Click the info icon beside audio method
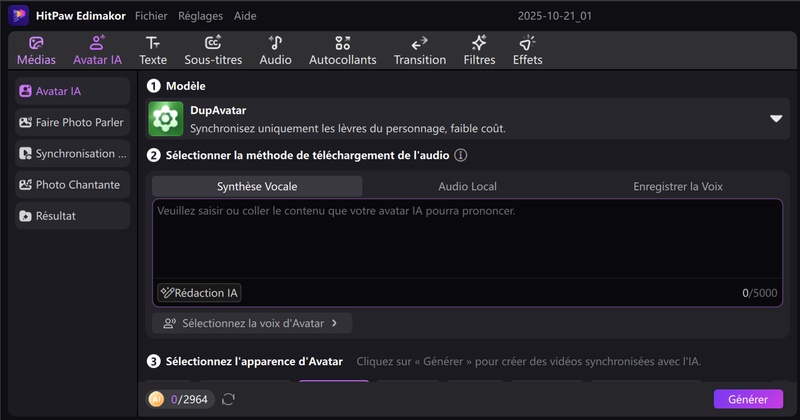 pos(461,155)
